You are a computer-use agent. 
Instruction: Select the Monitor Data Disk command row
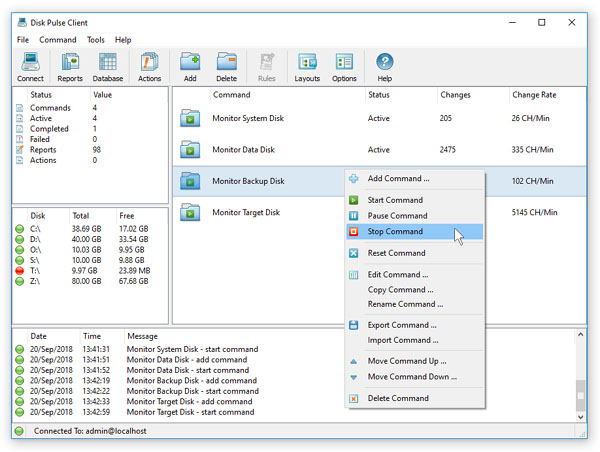[x=379, y=150]
